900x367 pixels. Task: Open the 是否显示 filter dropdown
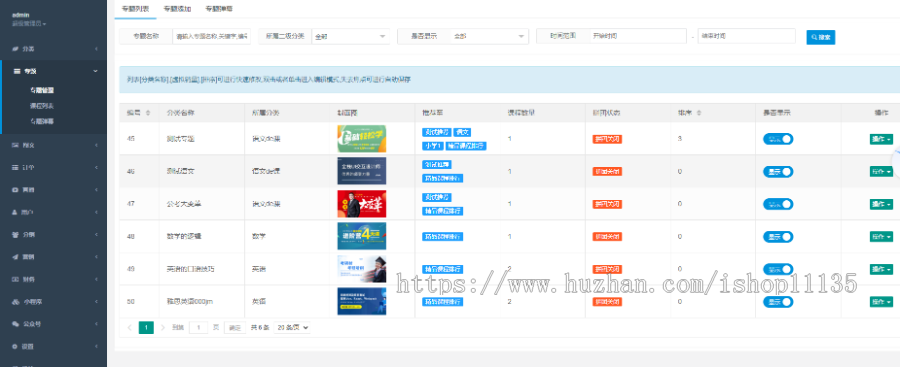coord(489,36)
